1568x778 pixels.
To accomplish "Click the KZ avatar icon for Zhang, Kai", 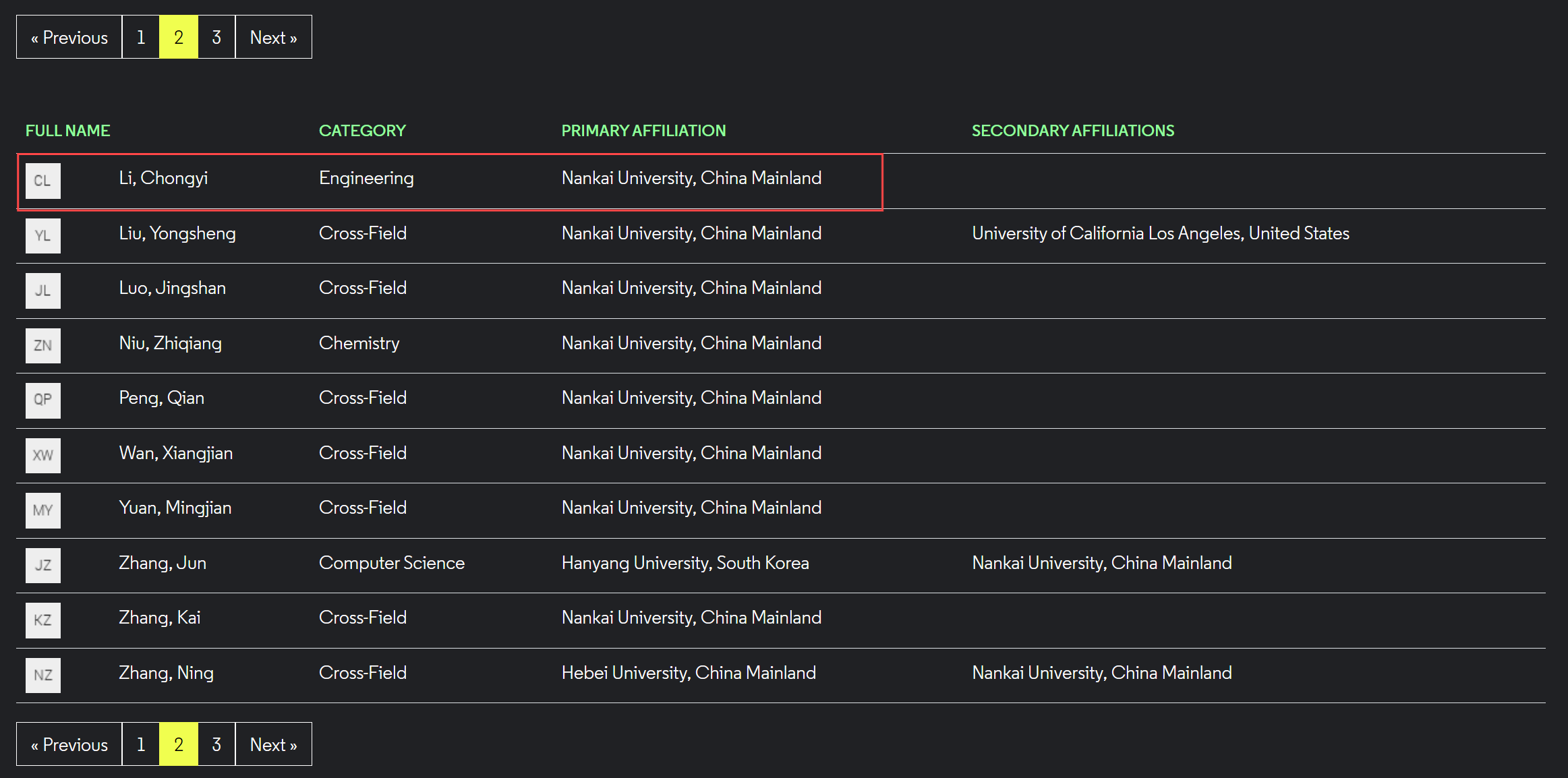I will [x=42, y=620].
